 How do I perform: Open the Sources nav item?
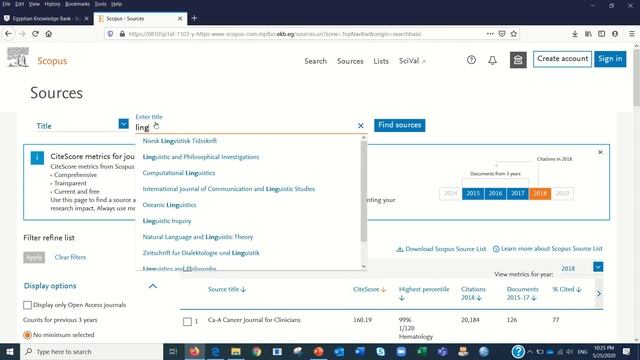pyautogui.click(x=350, y=61)
